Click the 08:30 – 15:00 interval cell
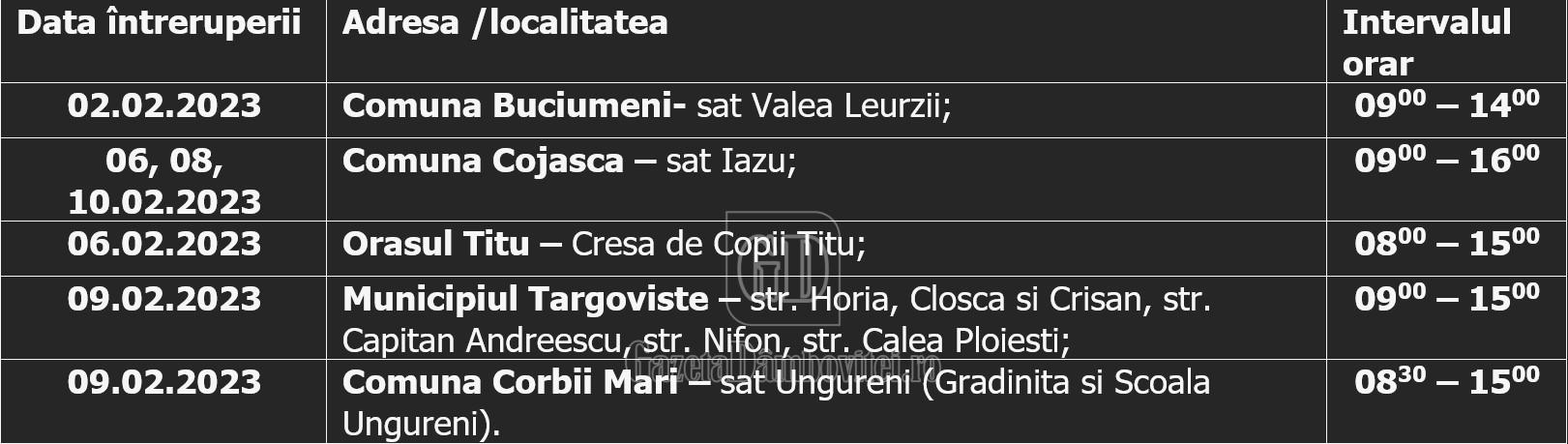The image size is (1568, 444). click(1446, 401)
